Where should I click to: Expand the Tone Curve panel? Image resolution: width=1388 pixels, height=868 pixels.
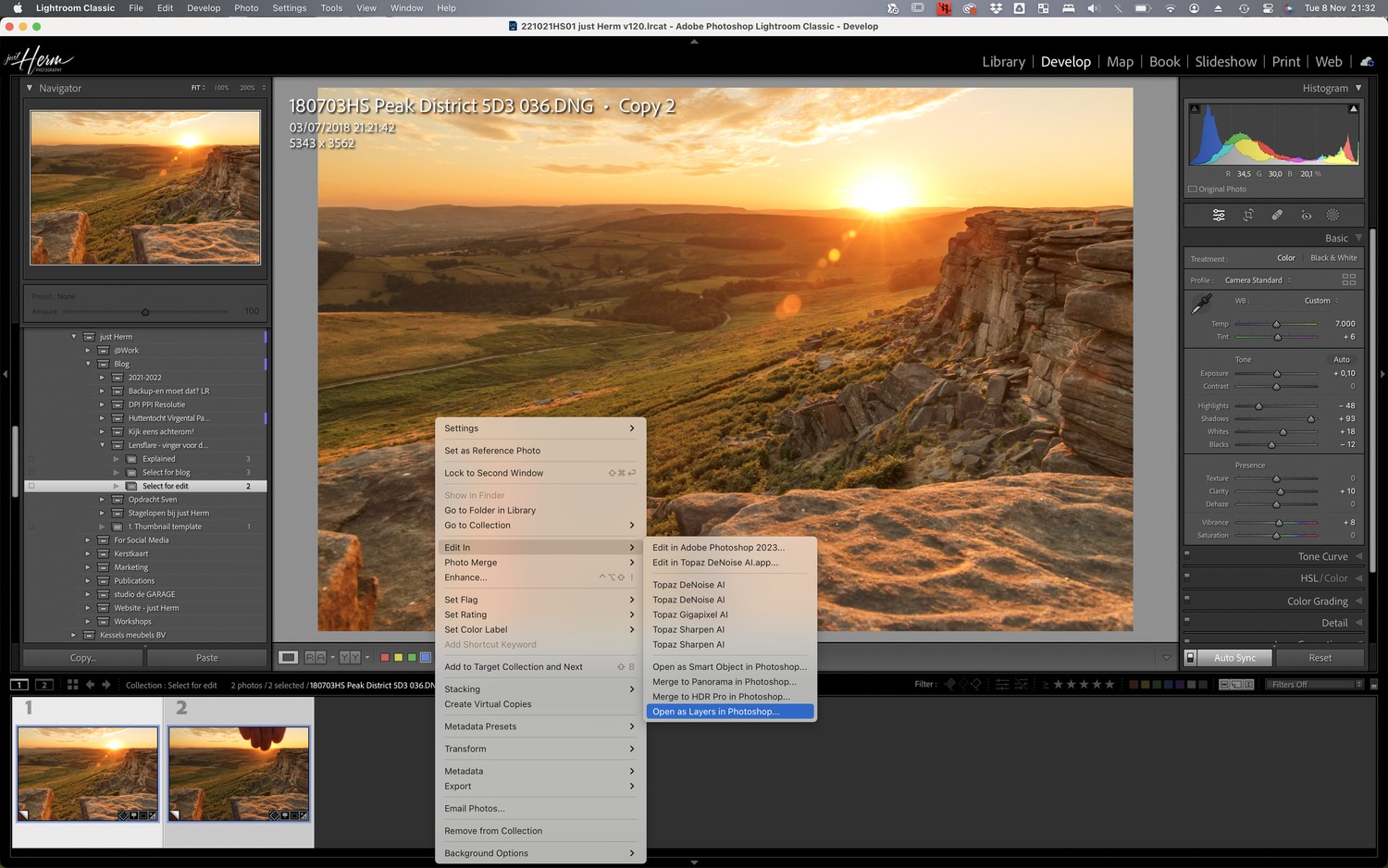click(x=1322, y=556)
